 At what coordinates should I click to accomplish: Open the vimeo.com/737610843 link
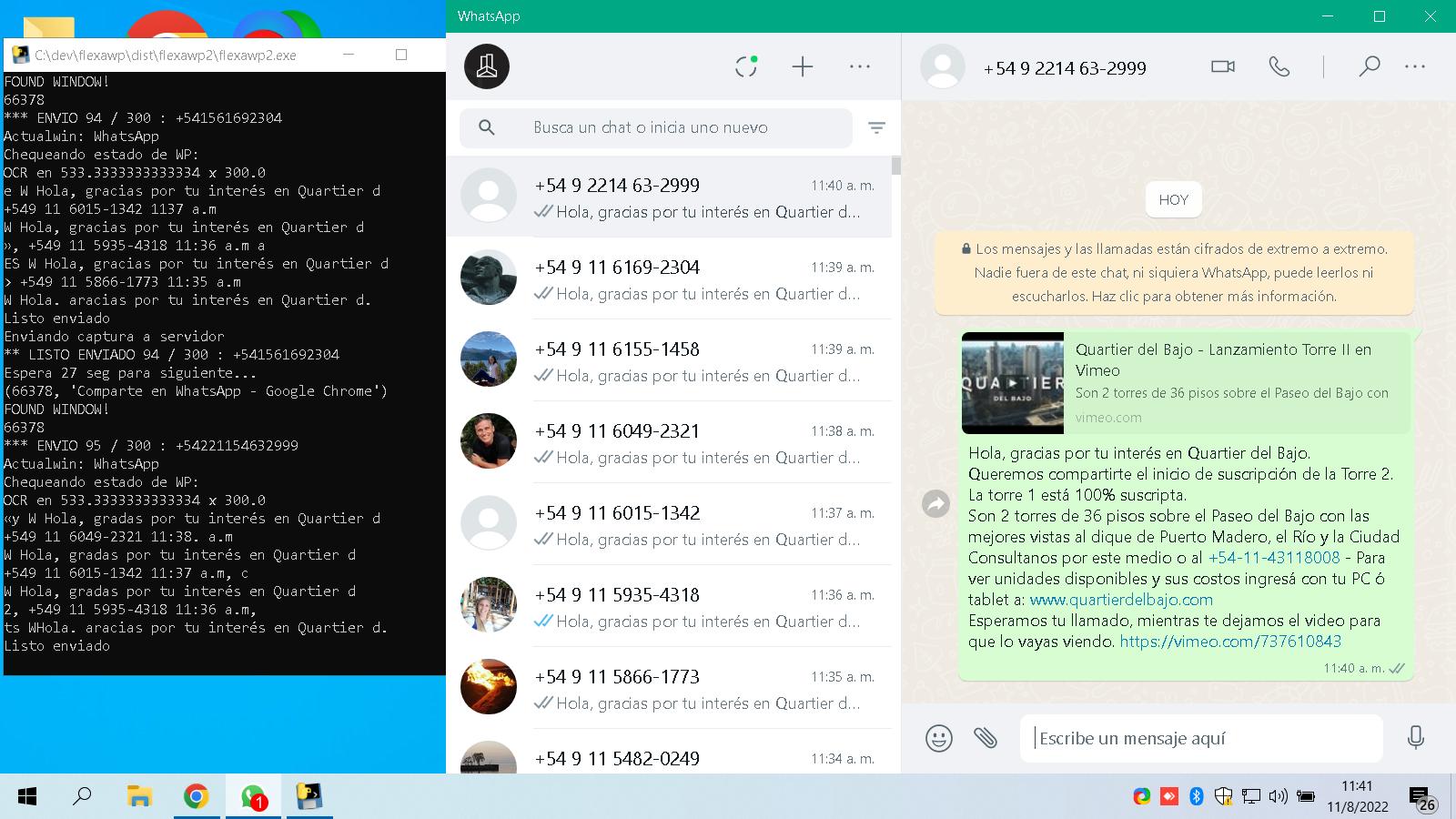click(1230, 642)
